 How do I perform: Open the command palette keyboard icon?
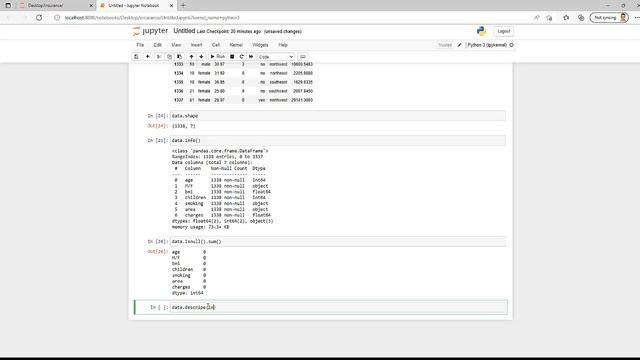pos(302,57)
